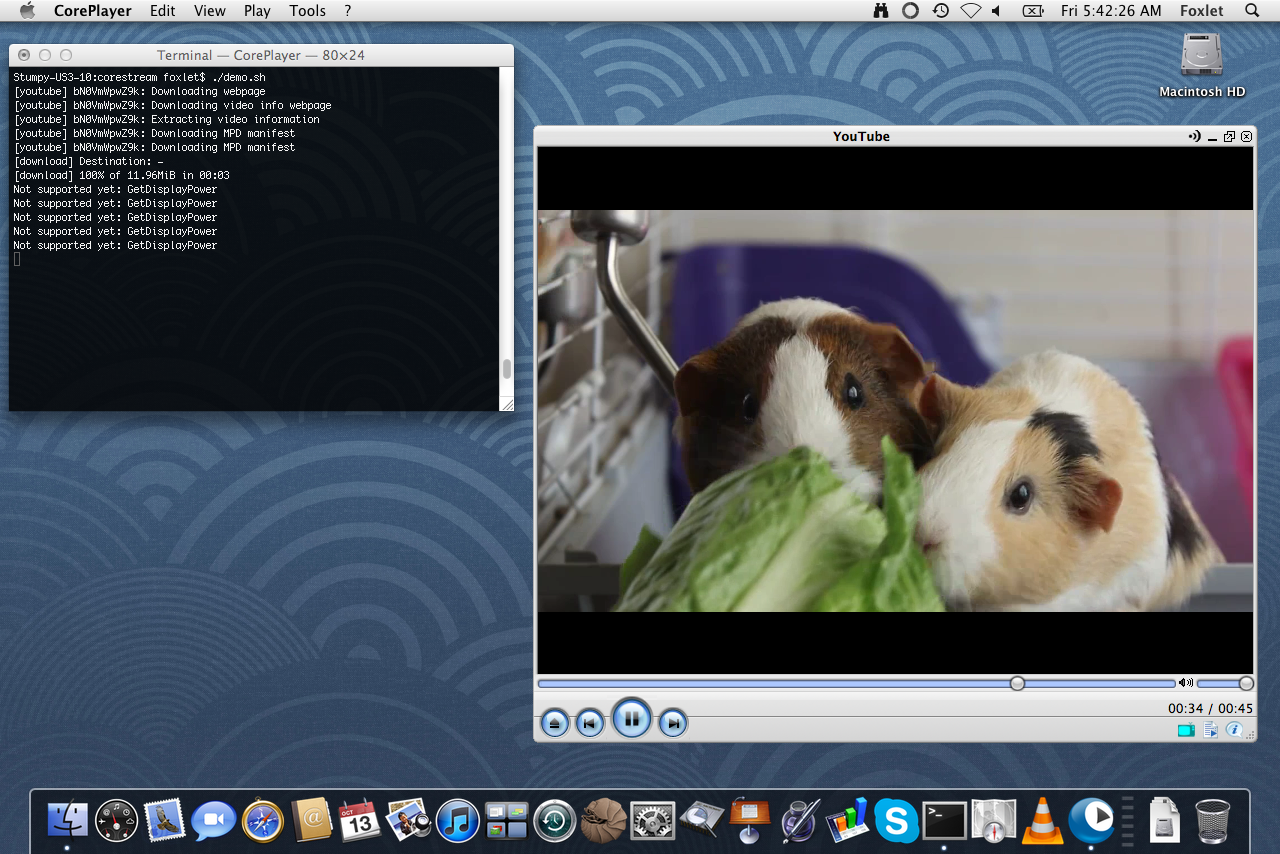Open the Wi-Fi status menu
The height and width of the screenshot is (854, 1280).
[x=970, y=11]
